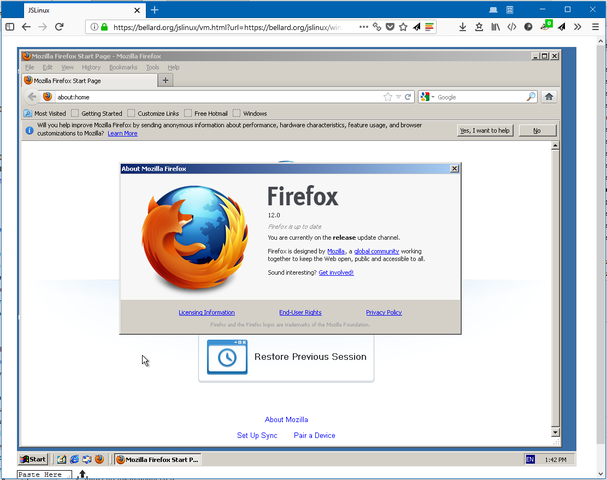Close the JSLinux tab
This screenshot has width=607, height=480.
[137, 10]
